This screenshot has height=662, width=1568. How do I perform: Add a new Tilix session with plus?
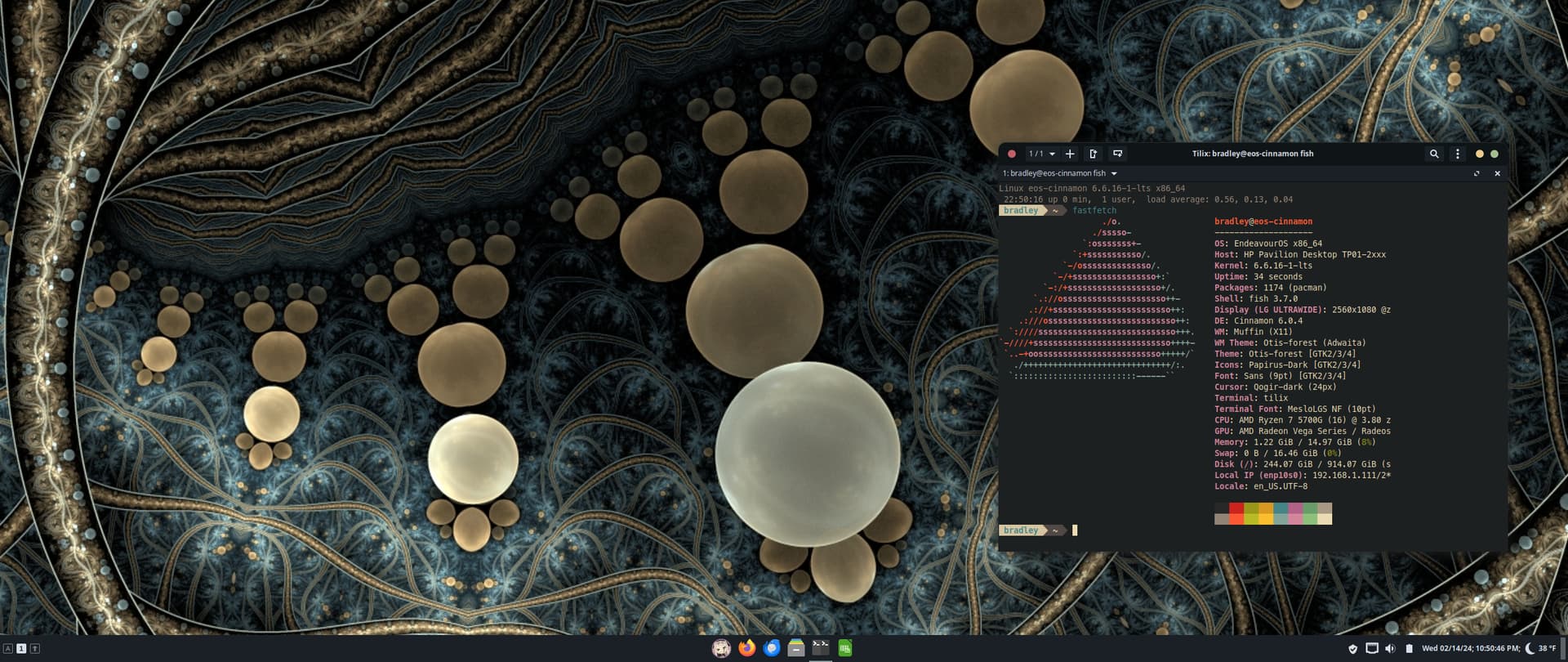pos(1070,154)
